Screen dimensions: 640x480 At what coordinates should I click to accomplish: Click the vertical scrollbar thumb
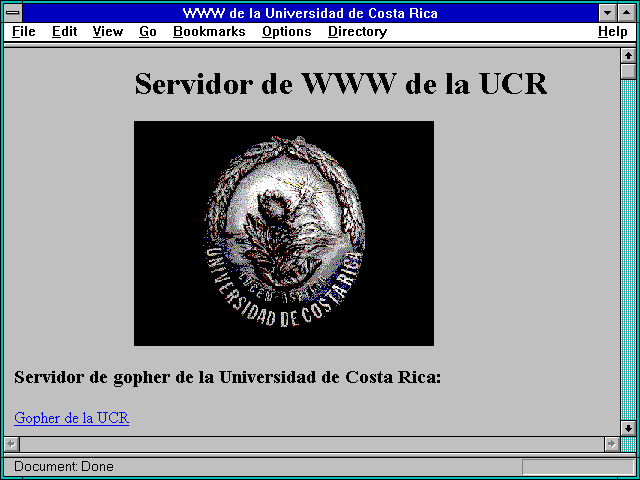[x=628, y=71]
